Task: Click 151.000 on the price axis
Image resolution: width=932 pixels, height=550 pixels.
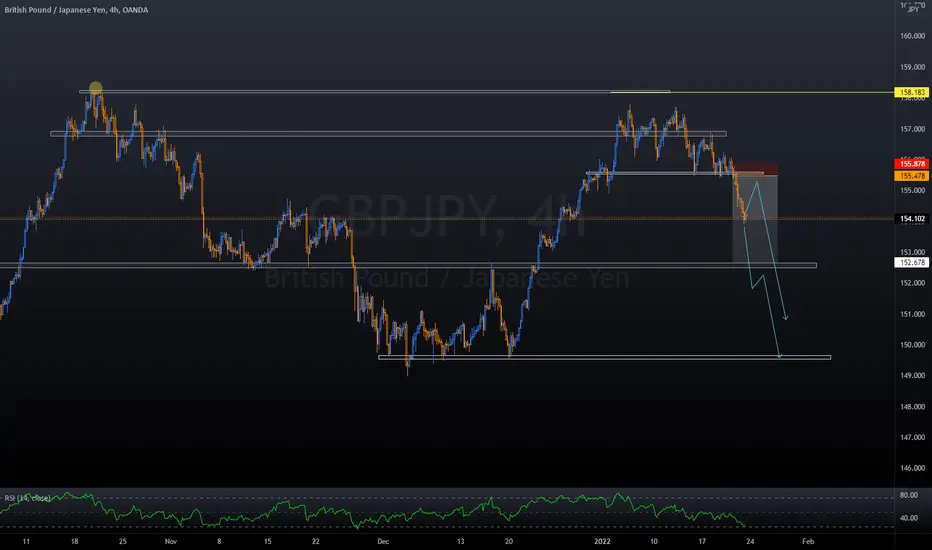Action: pos(912,314)
